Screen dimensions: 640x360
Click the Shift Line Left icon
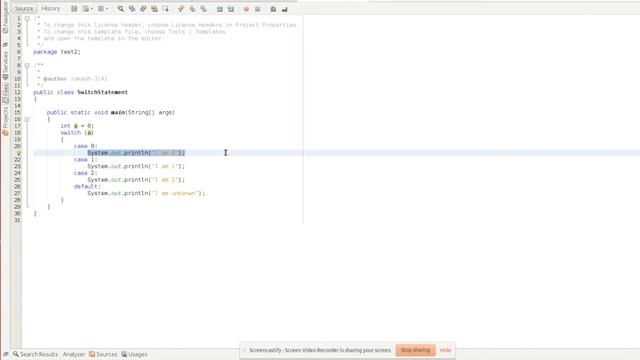(220, 9)
